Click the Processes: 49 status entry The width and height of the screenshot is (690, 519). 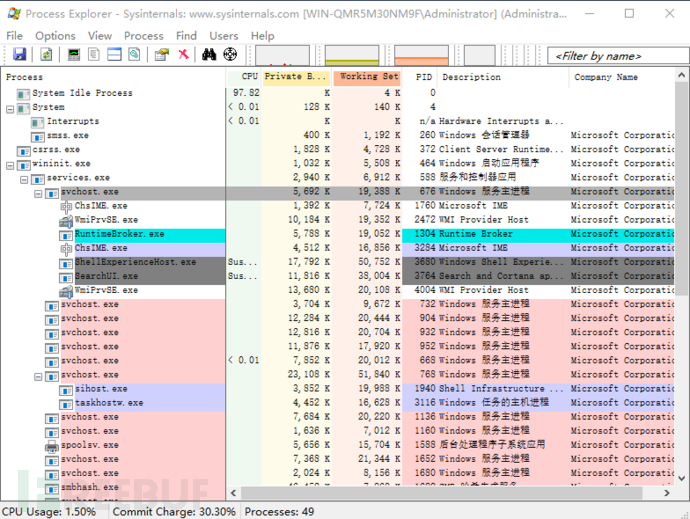click(x=279, y=512)
